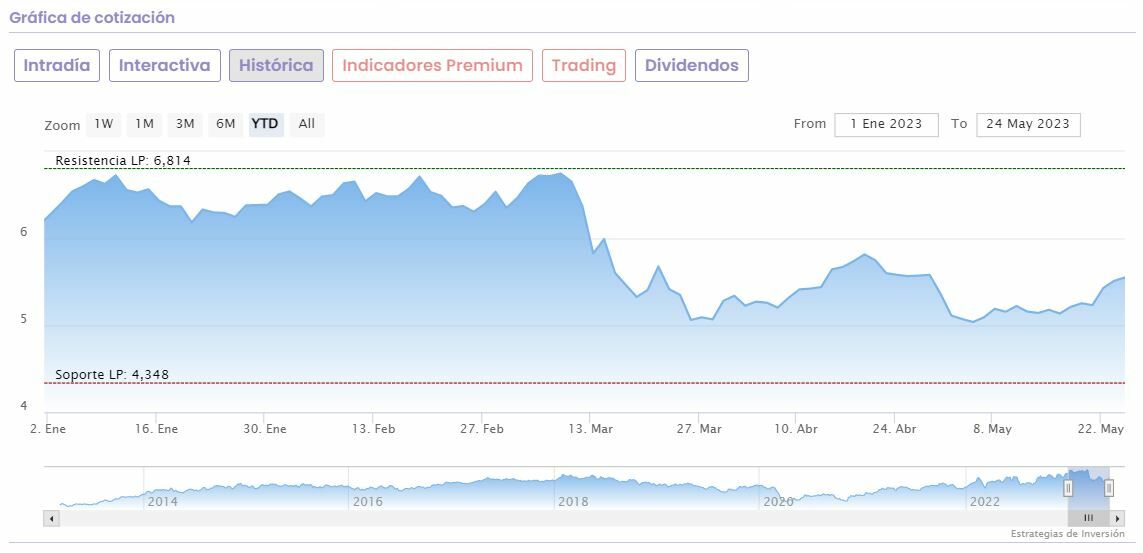
Task: Select the Histórica tab
Action: point(276,66)
